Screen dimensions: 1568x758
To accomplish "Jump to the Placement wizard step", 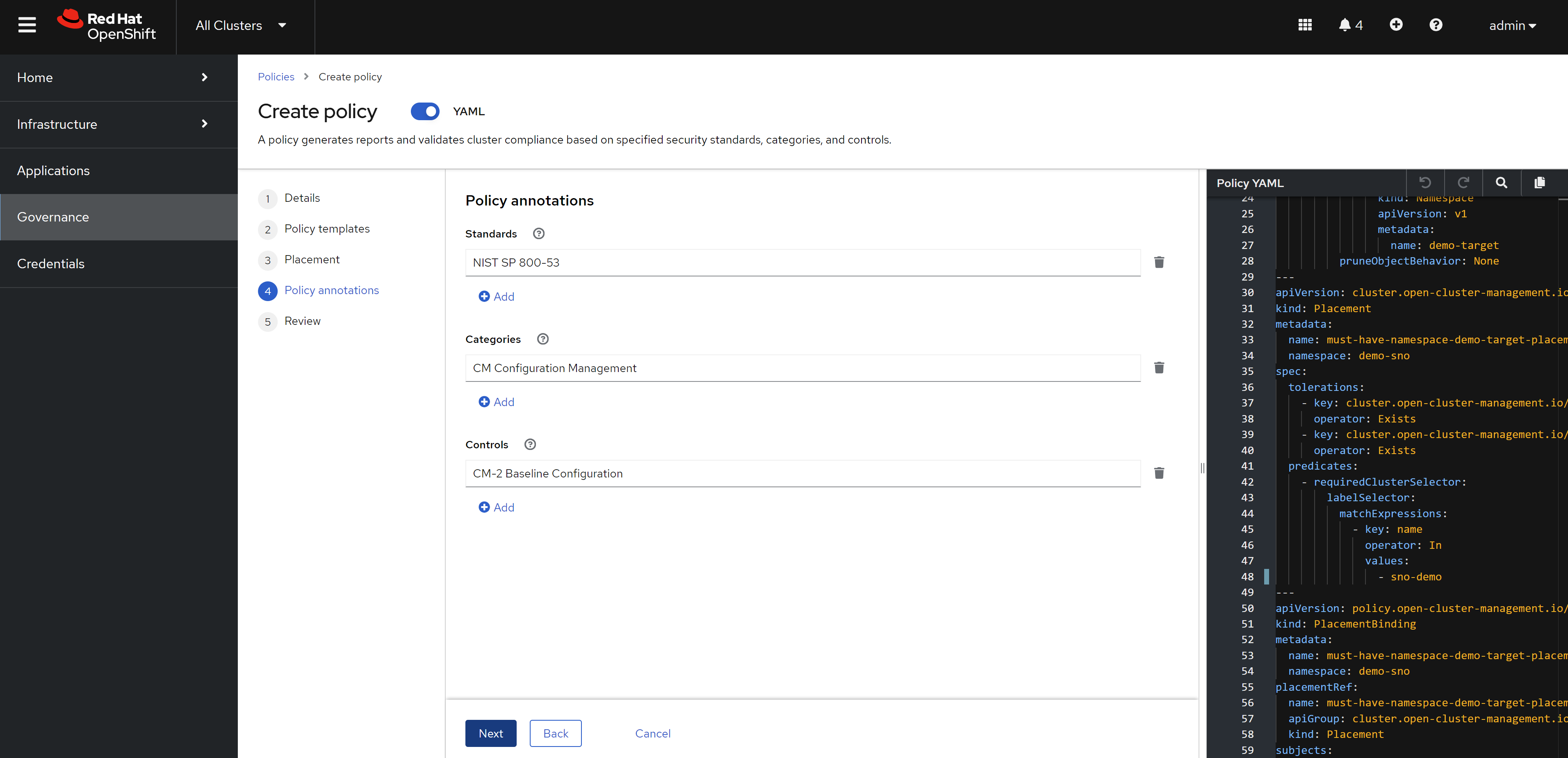I will pyautogui.click(x=312, y=259).
